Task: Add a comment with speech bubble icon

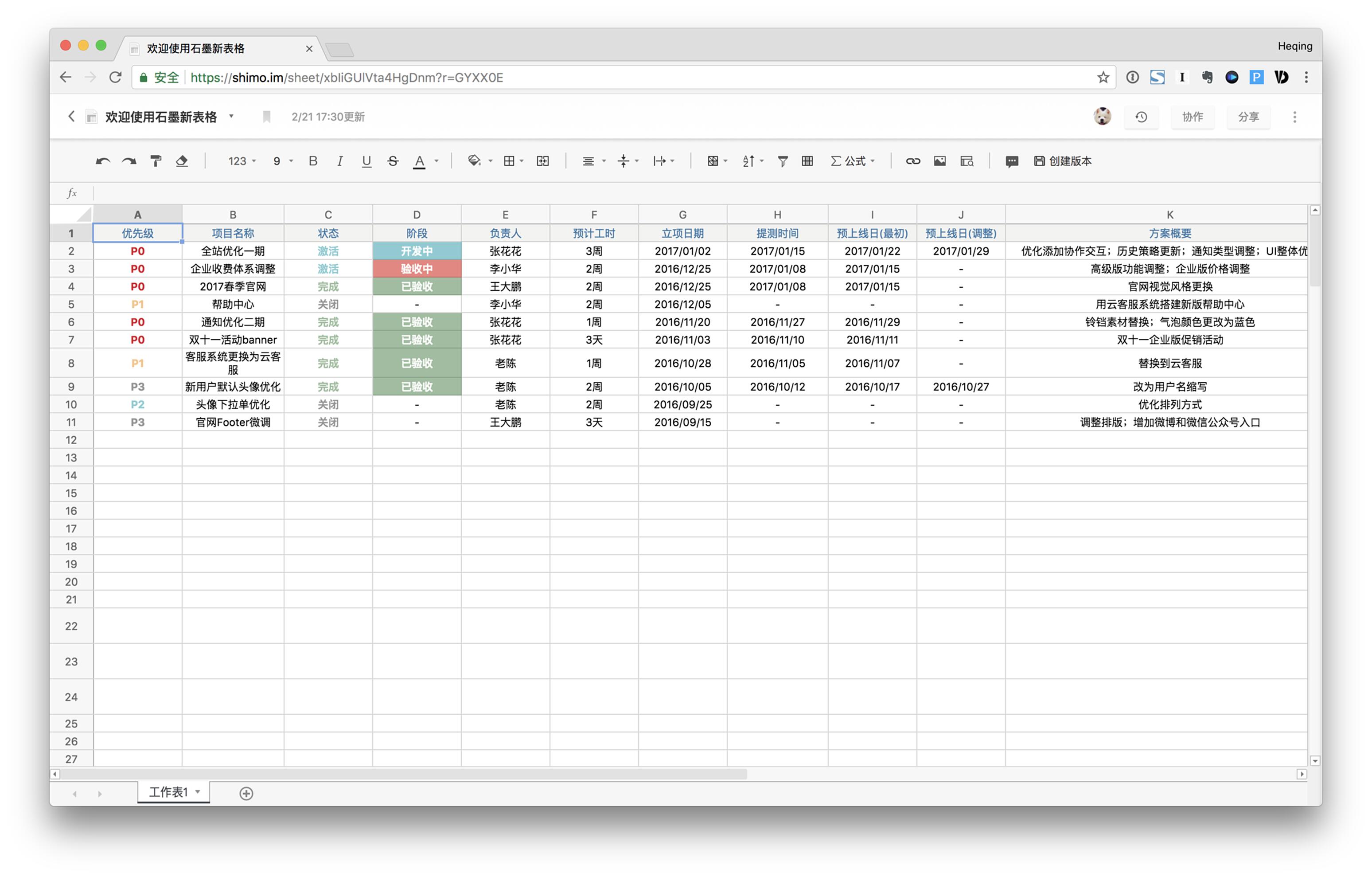Action: (1011, 161)
